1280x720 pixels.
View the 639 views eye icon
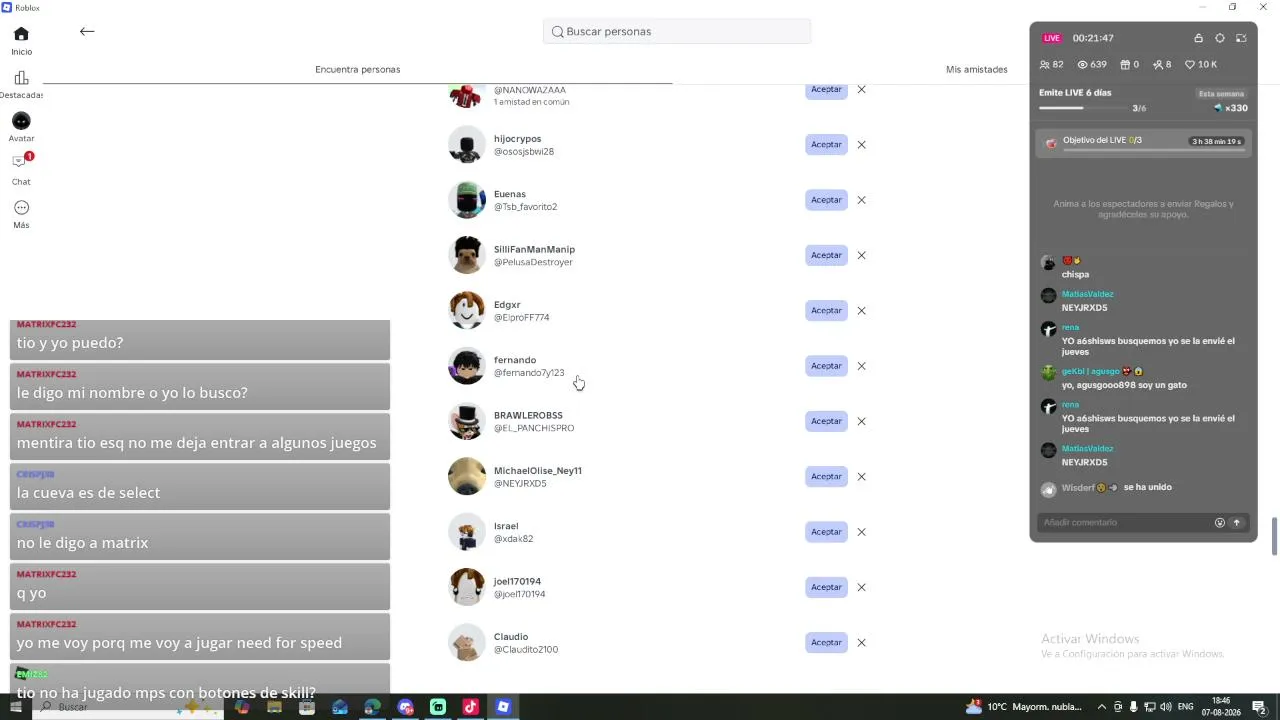(1082, 64)
